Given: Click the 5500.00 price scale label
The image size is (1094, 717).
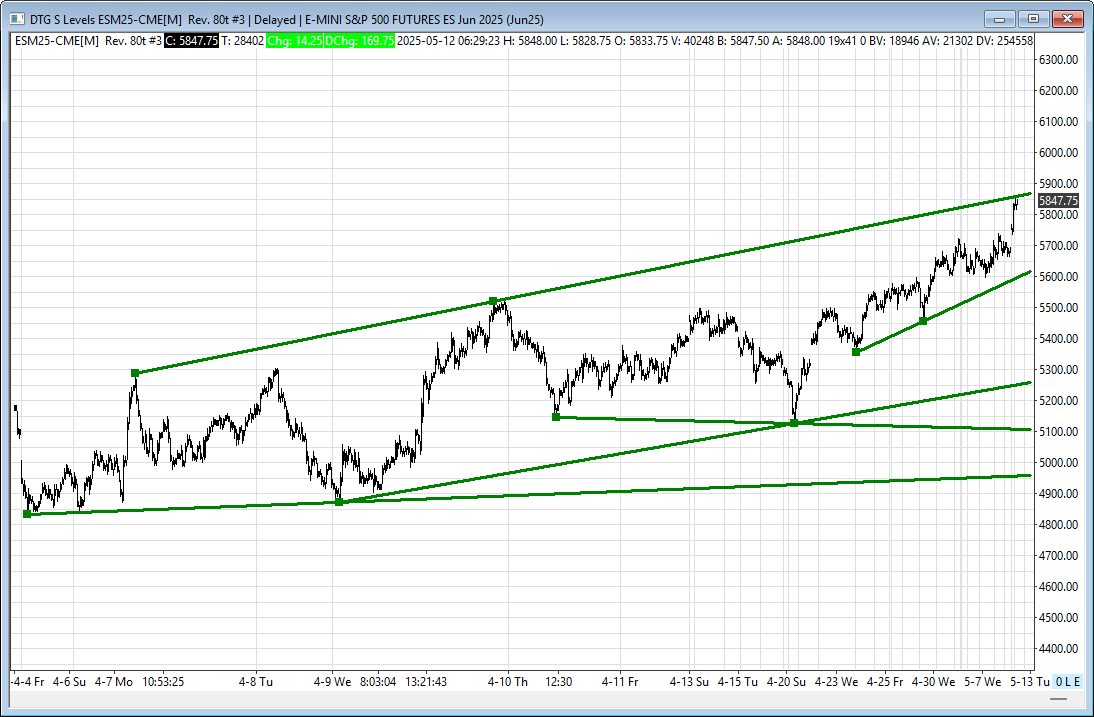Looking at the screenshot, I should tap(1058, 308).
